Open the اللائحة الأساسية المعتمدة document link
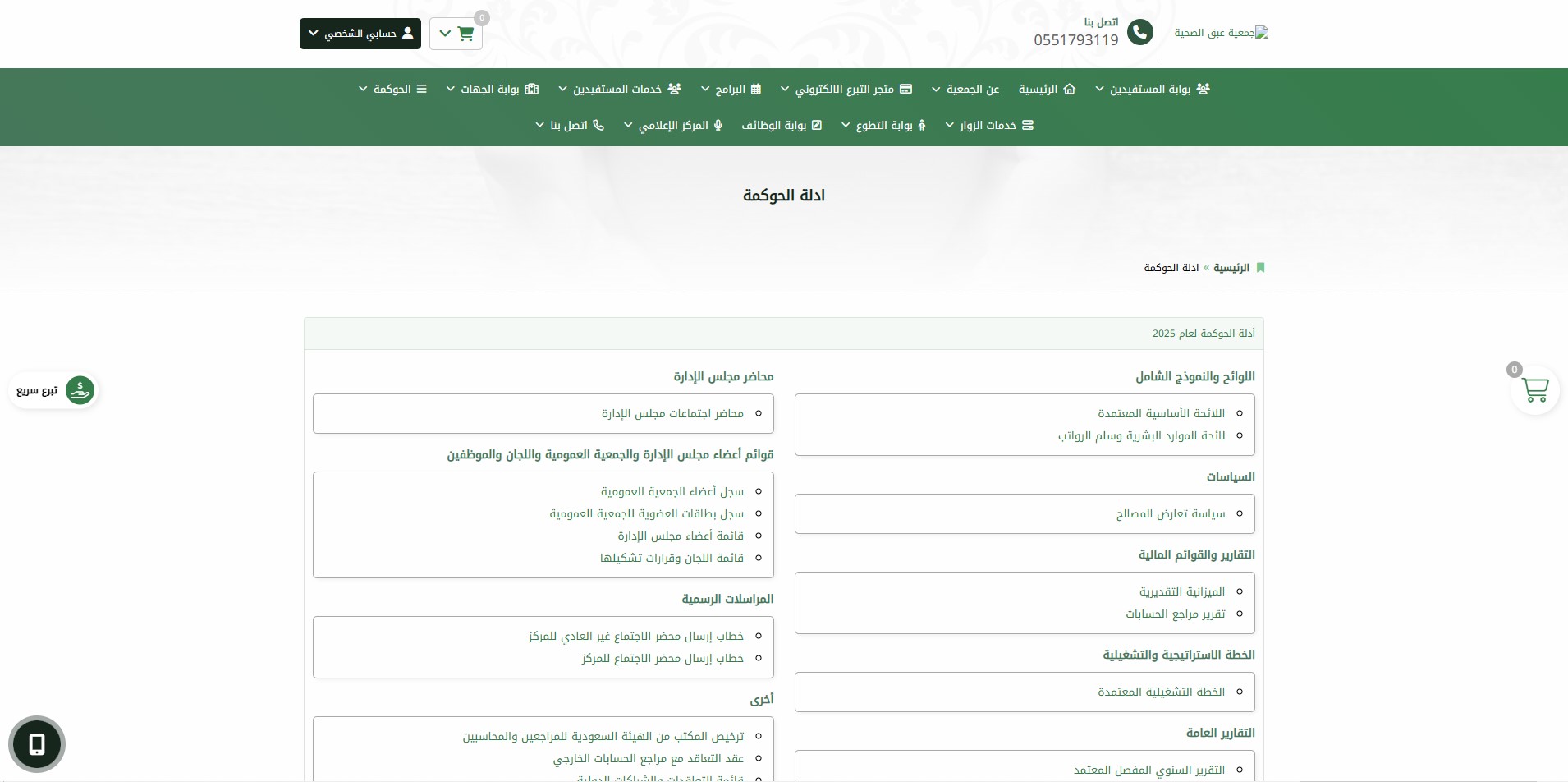1568x782 pixels. [1161, 413]
